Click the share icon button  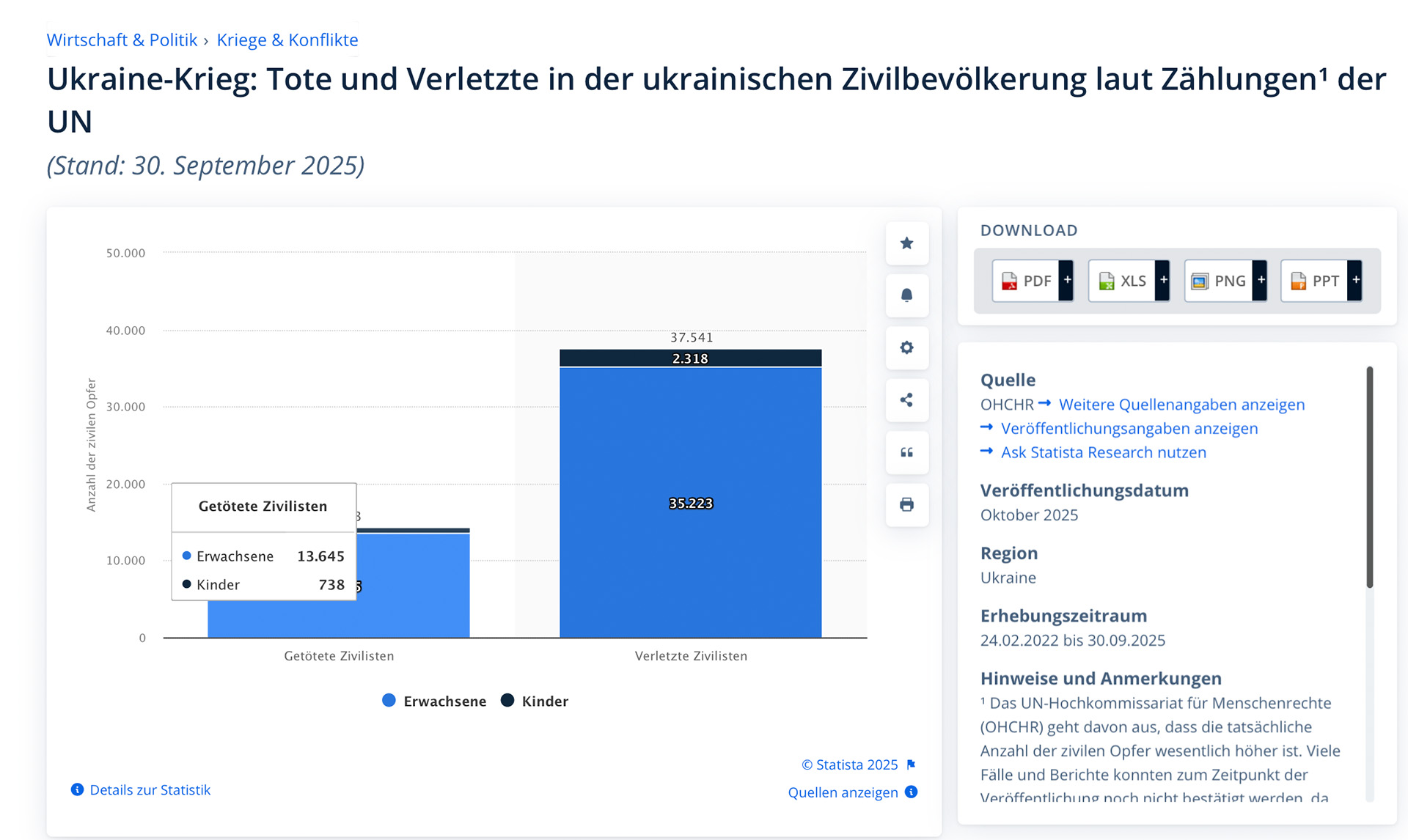point(906,399)
